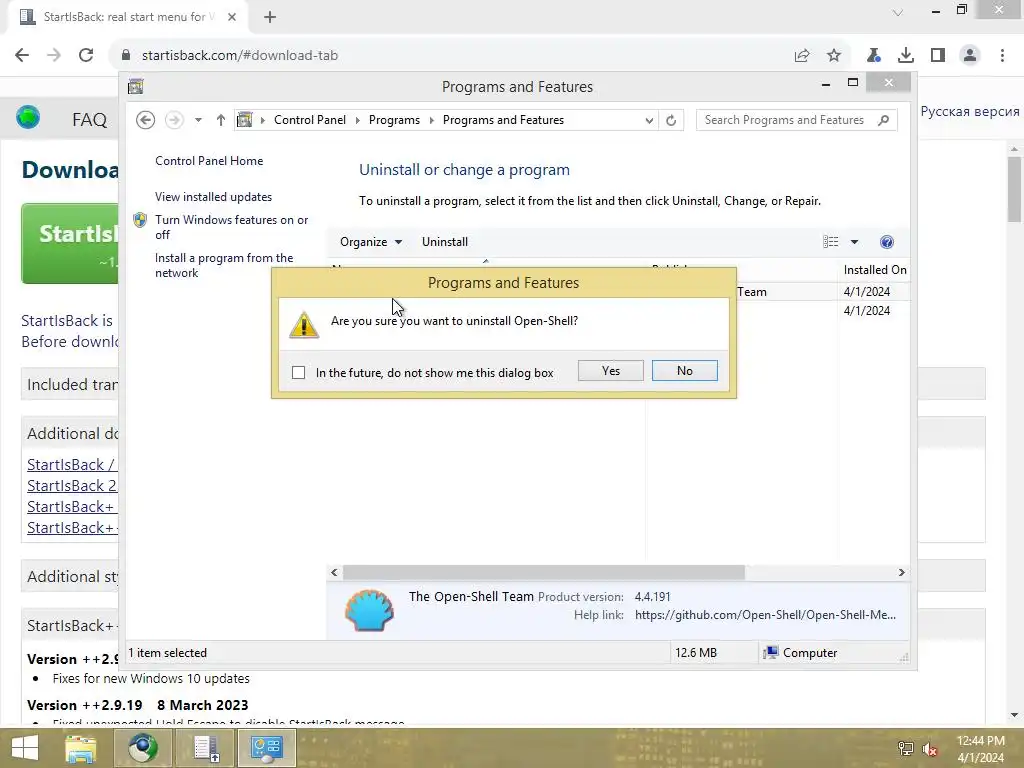Reload the startisback.com page
This screenshot has width=1024, height=768.
(x=86, y=56)
